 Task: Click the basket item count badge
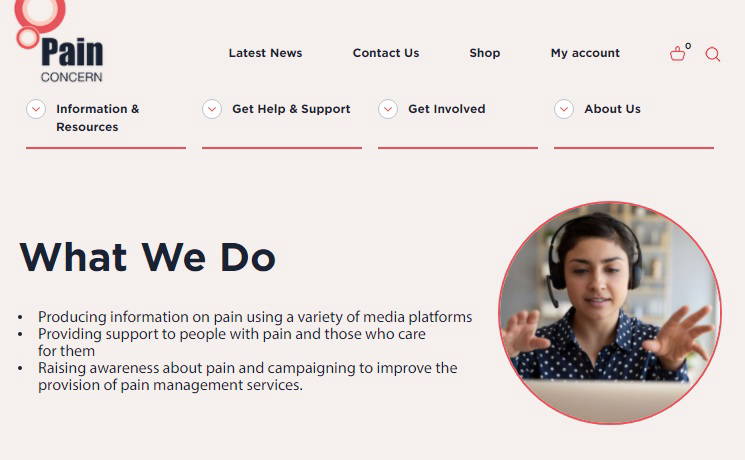(x=688, y=45)
